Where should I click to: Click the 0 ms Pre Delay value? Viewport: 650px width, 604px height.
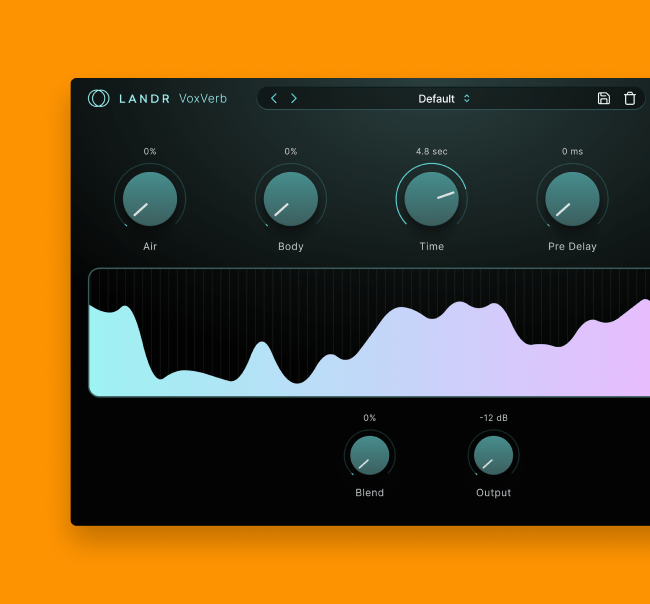(x=572, y=151)
